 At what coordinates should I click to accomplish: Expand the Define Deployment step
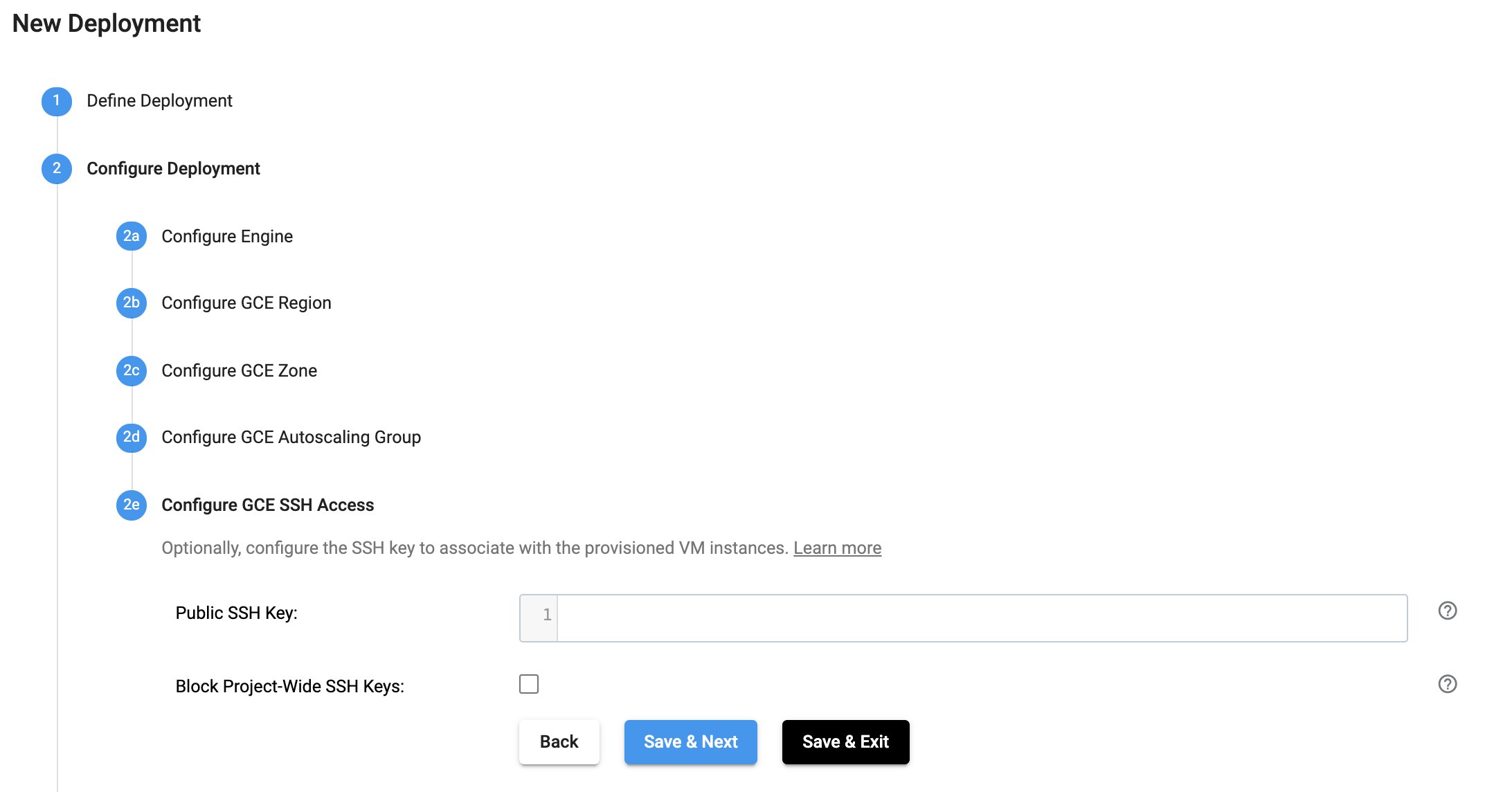159,101
